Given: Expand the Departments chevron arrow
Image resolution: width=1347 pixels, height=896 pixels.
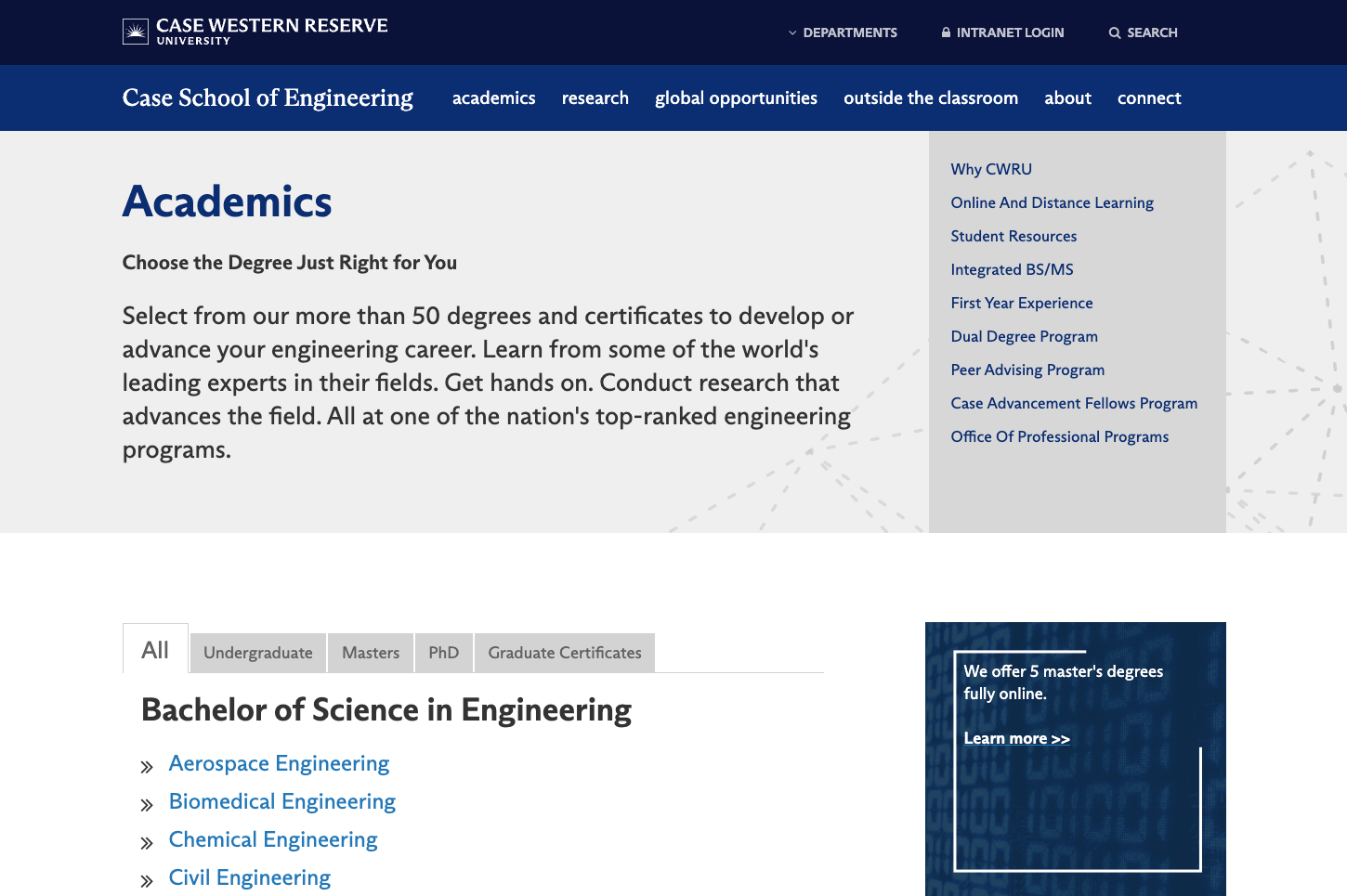Looking at the screenshot, I should pos(792,32).
